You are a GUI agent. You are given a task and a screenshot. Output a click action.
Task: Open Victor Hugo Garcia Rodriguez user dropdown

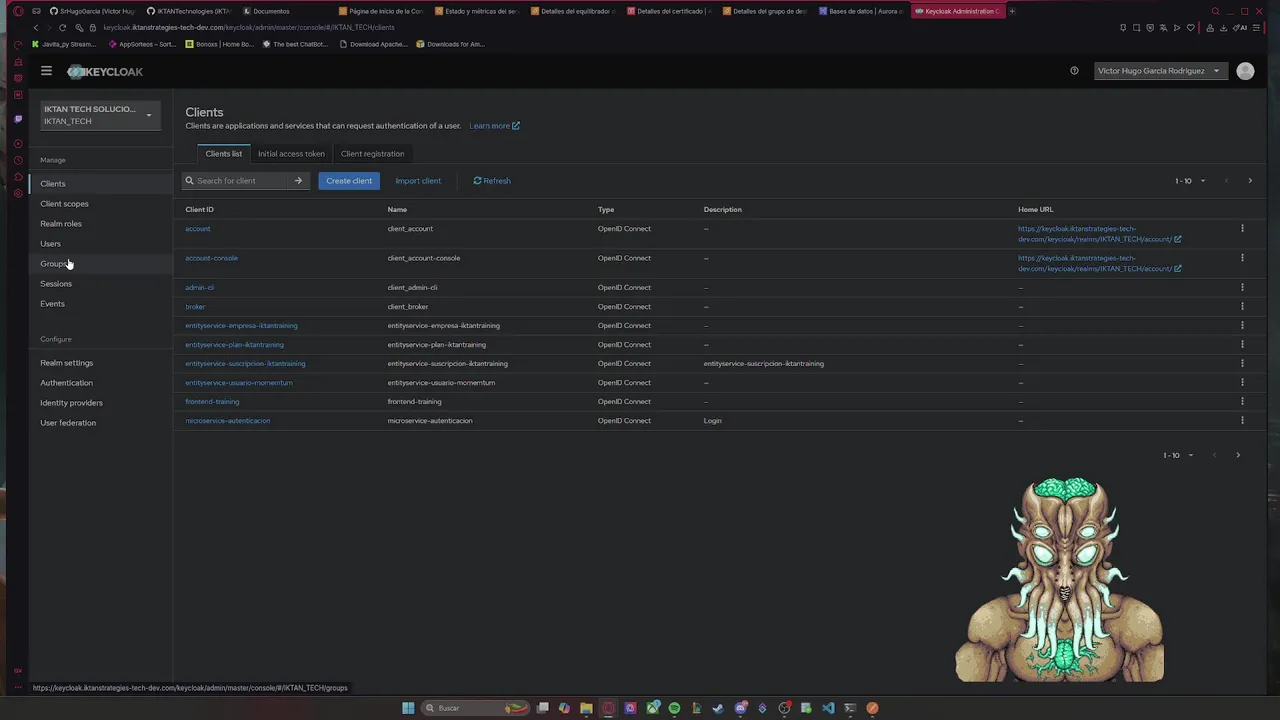click(1158, 71)
